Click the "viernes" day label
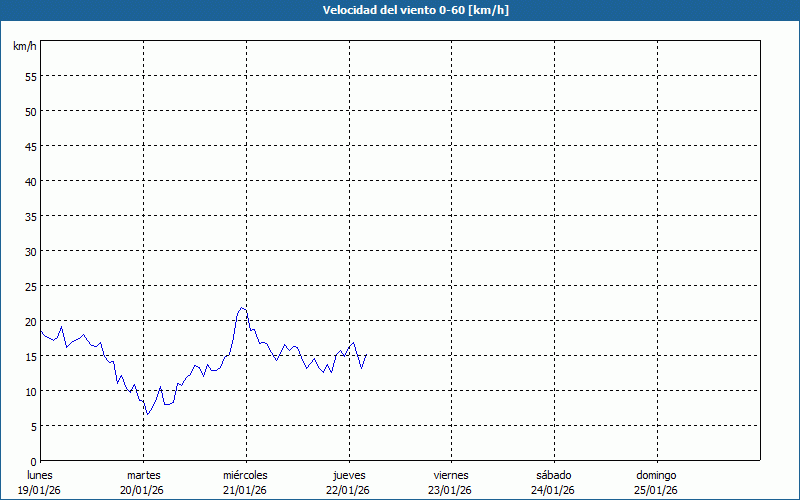This screenshot has height=500, width=800. pyautogui.click(x=451, y=475)
